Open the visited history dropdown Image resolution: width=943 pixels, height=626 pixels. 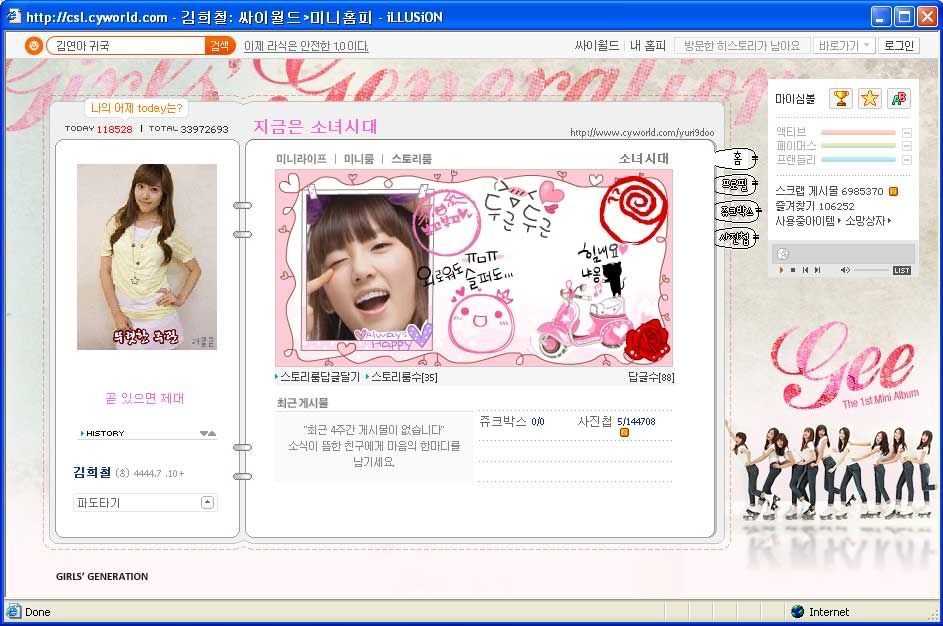742,46
